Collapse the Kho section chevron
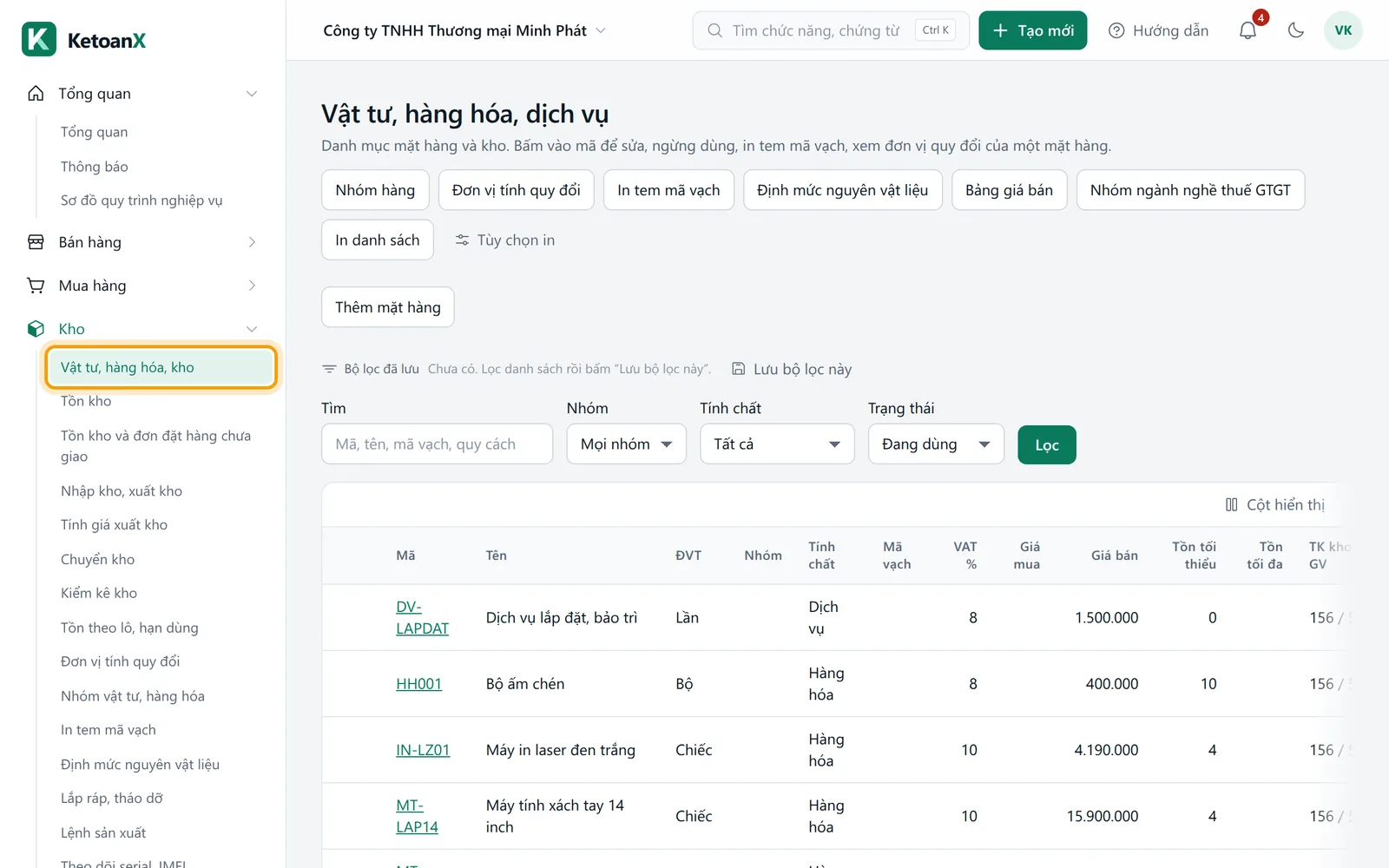1389x868 pixels. coord(252,329)
